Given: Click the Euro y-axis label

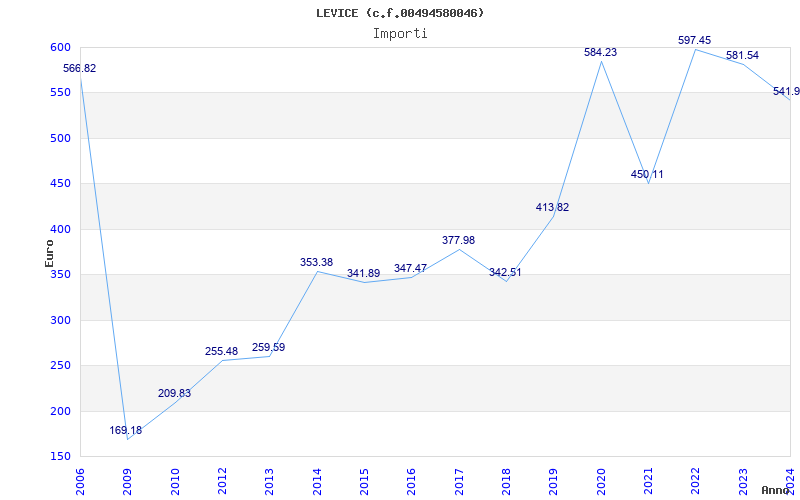Looking at the screenshot, I should coord(49,254).
